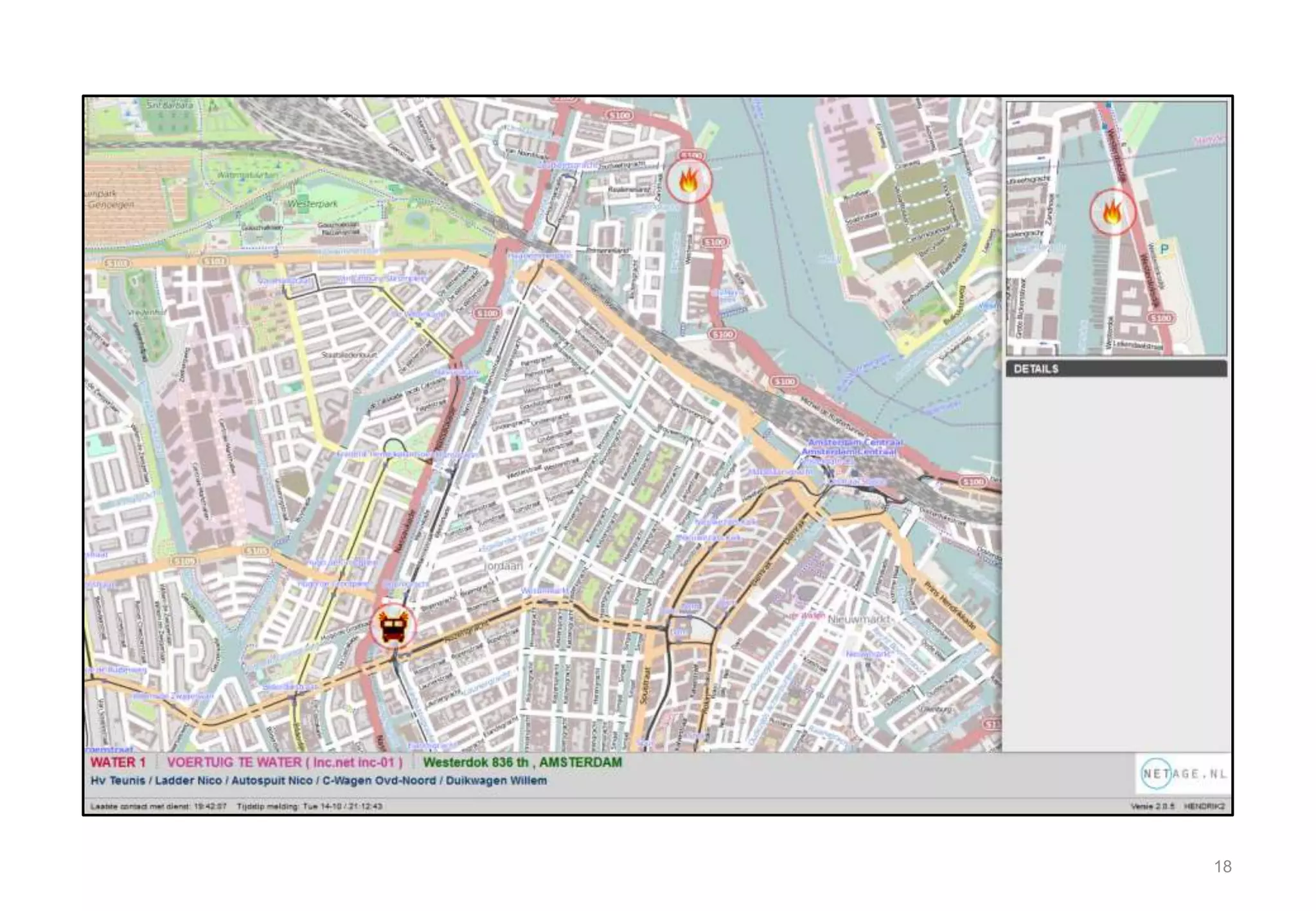Select unit C-Wagen Ovd-Noord
This screenshot has width=1316, height=911.
pos(378,781)
